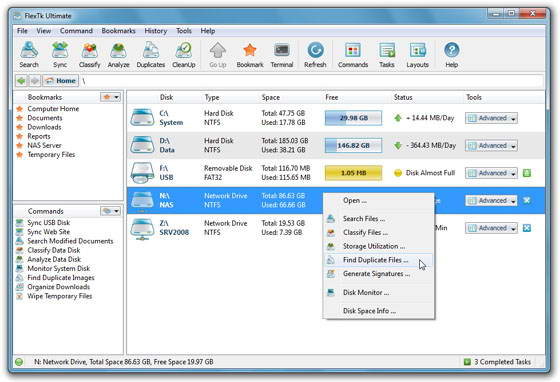Open Temporary Files bookmark

(51, 155)
